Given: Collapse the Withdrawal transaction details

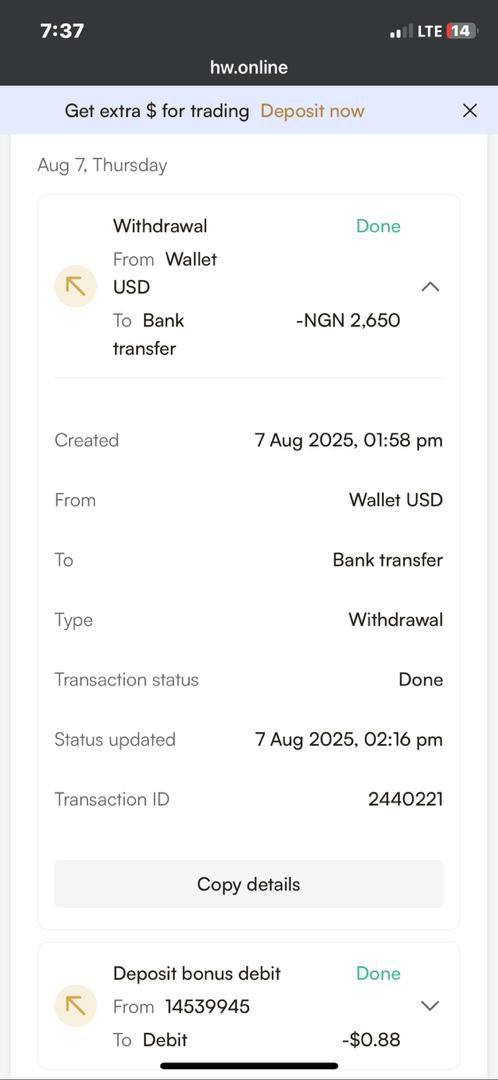Looking at the screenshot, I should (x=430, y=287).
